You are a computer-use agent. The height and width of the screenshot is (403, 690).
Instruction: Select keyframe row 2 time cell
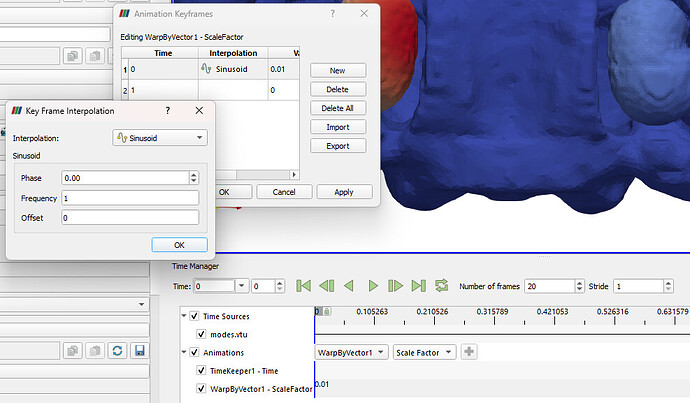163,90
